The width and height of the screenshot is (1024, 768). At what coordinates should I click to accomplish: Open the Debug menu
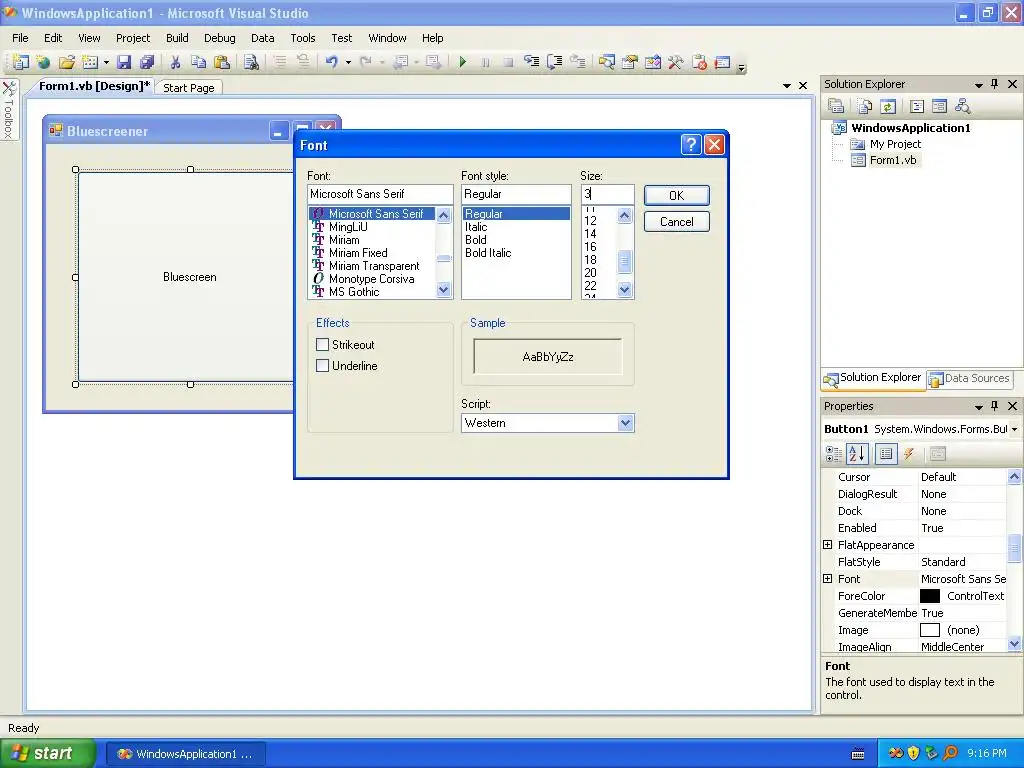tap(219, 38)
